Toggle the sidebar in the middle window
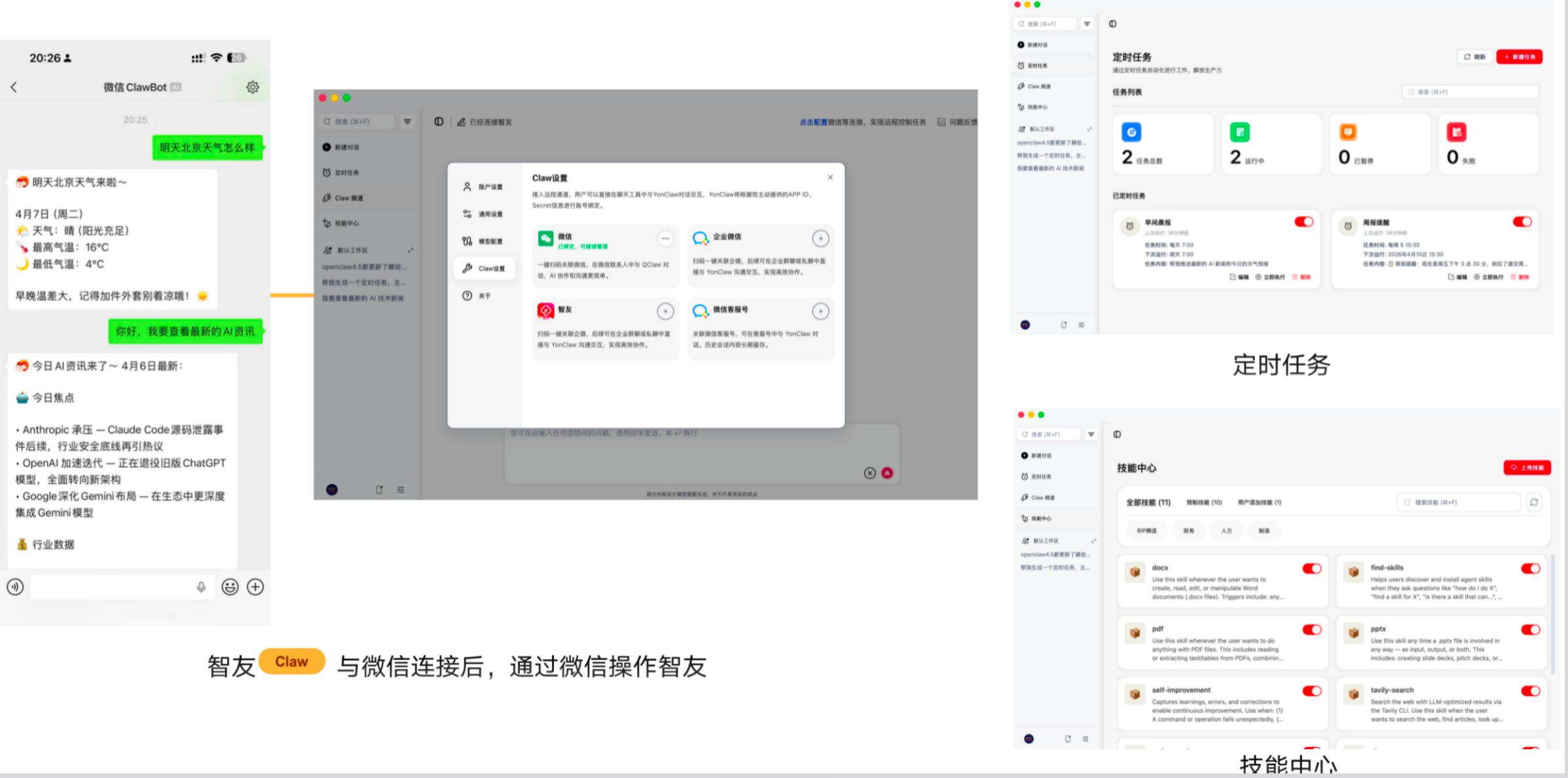1568x778 pixels. (439, 122)
